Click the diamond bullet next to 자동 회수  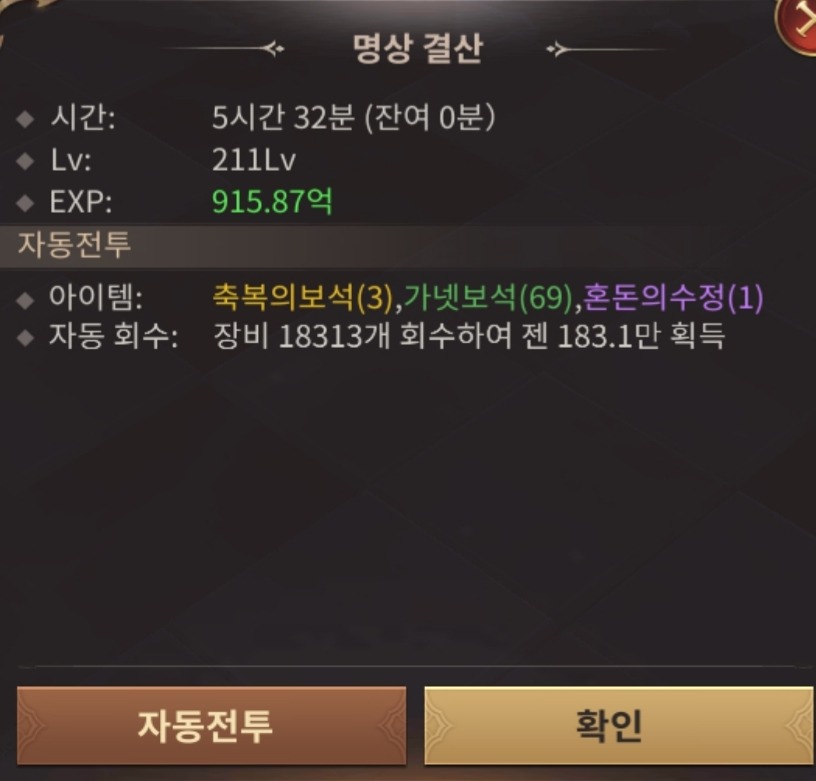point(25,338)
